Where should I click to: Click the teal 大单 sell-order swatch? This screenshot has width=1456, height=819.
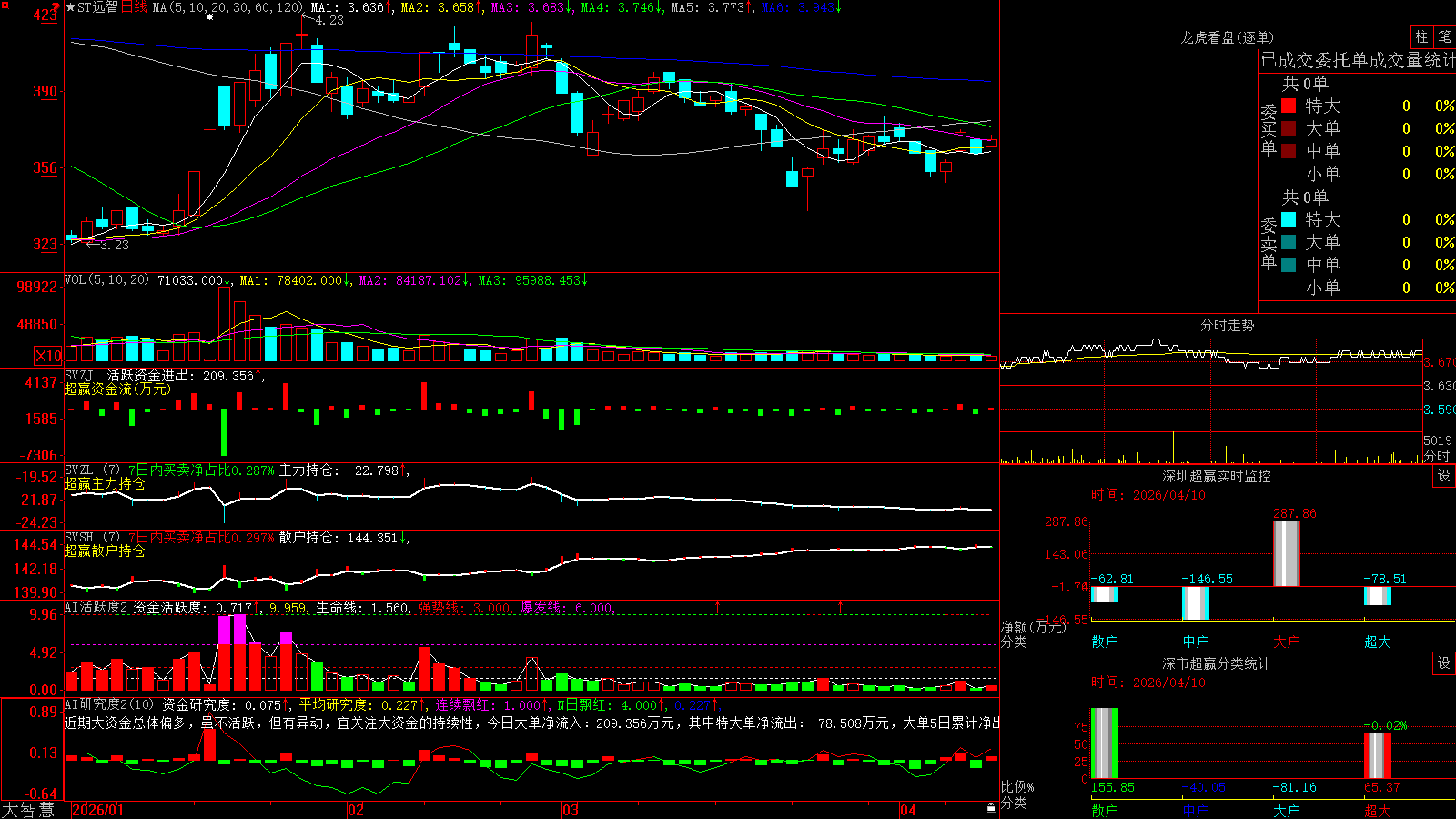click(x=1289, y=242)
